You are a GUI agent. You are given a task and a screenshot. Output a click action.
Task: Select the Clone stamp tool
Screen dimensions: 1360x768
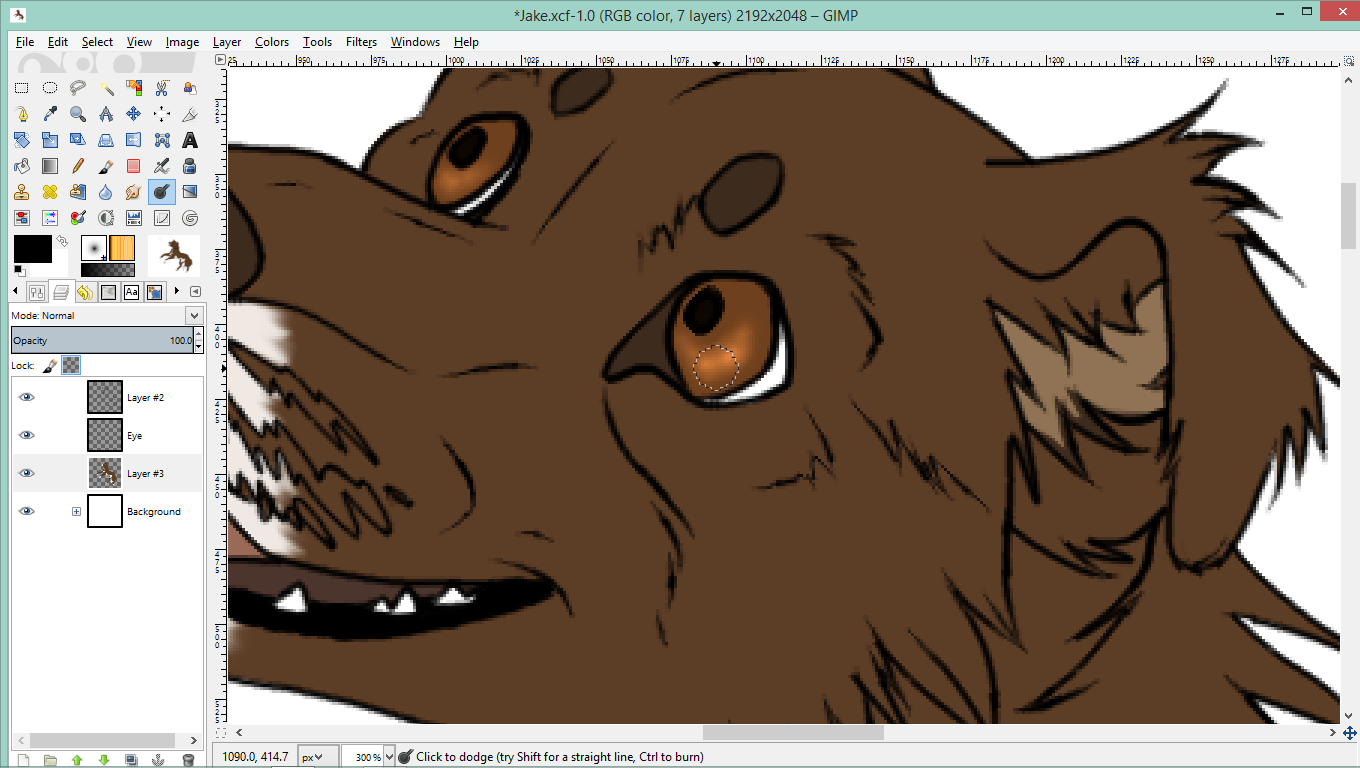[21, 192]
